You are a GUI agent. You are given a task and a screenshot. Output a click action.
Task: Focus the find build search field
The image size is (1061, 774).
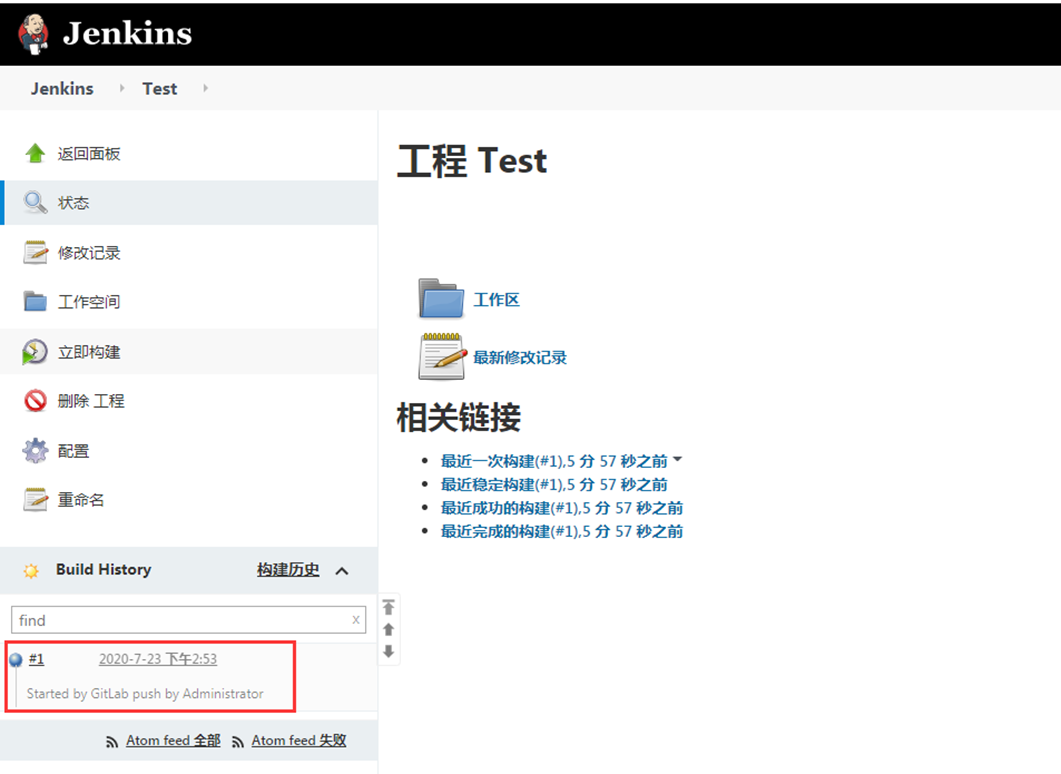(188, 620)
